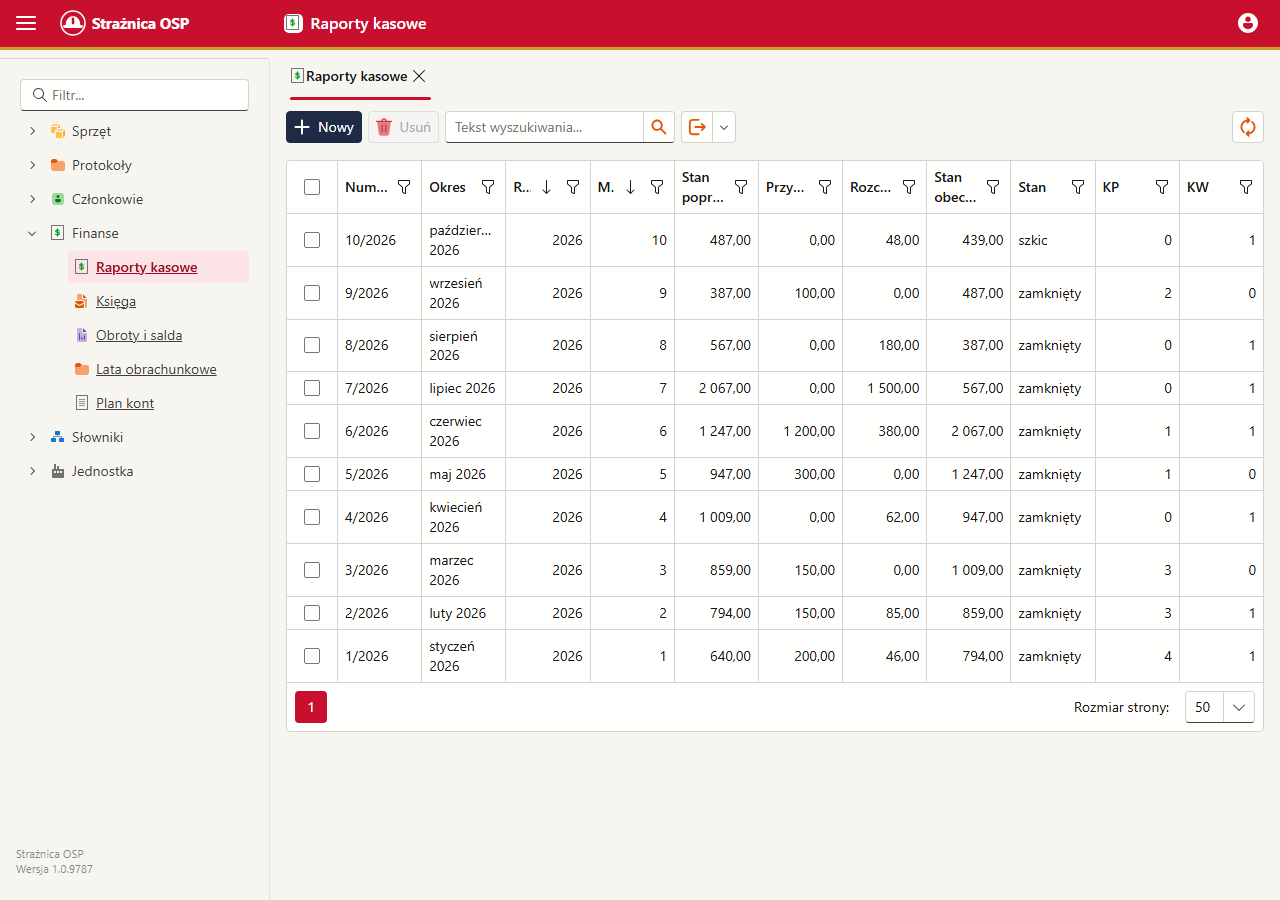Open filter for the year (R.) column

click(573, 187)
